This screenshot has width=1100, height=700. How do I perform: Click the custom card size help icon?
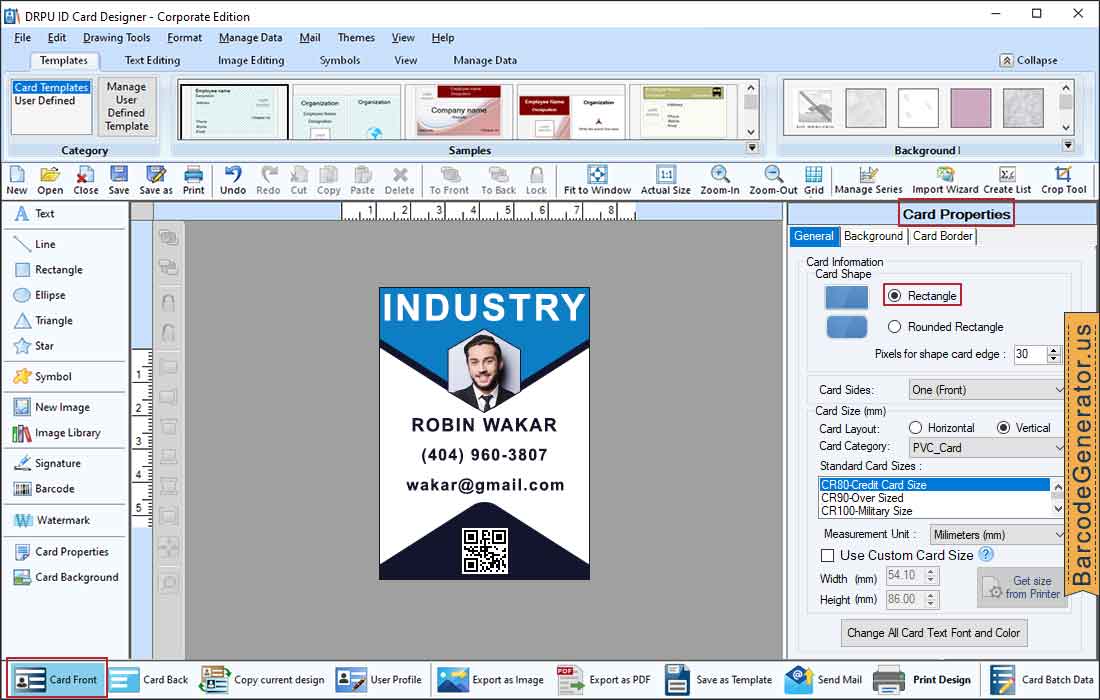click(x=986, y=555)
